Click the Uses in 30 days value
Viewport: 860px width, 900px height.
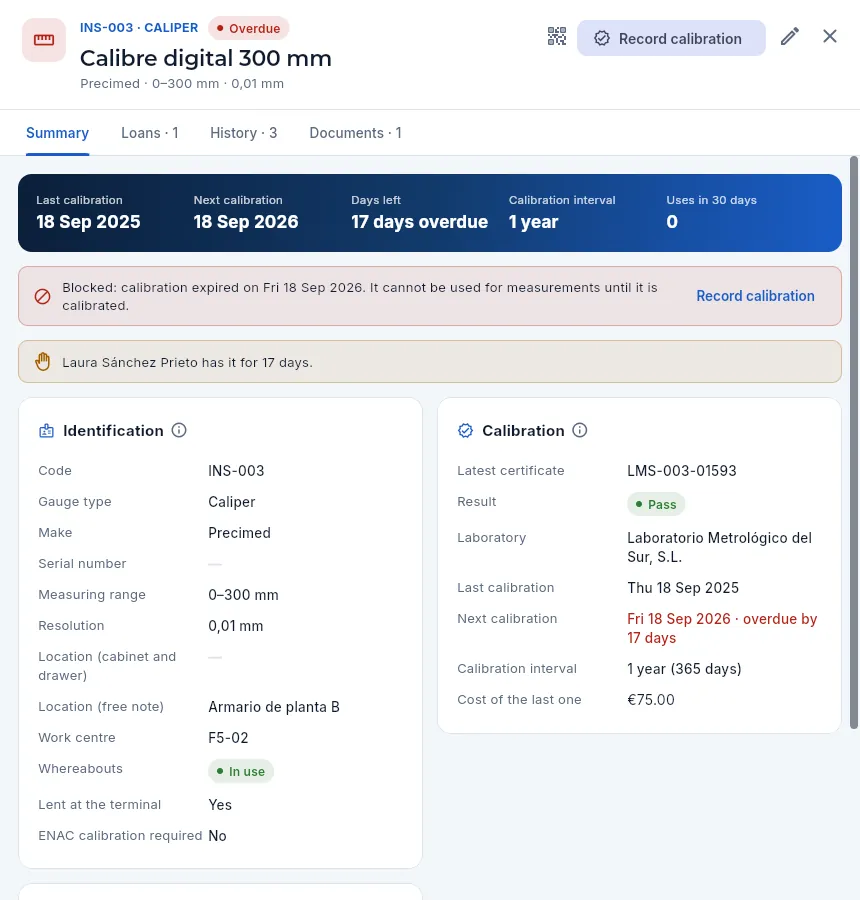672,222
